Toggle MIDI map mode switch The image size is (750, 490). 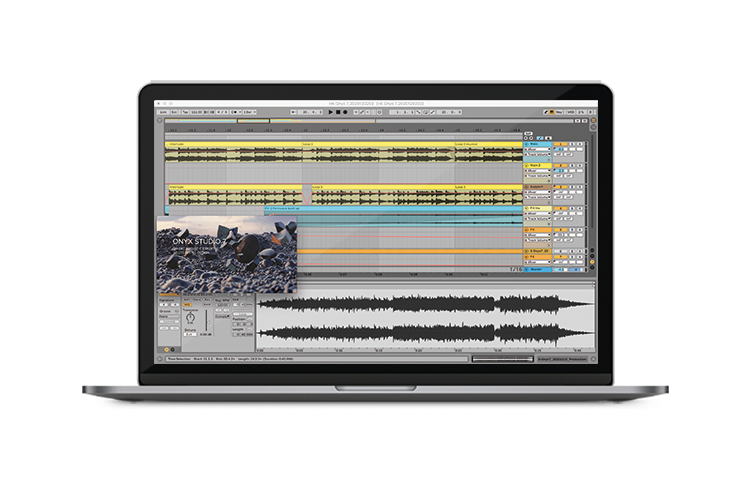click(x=571, y=112)
